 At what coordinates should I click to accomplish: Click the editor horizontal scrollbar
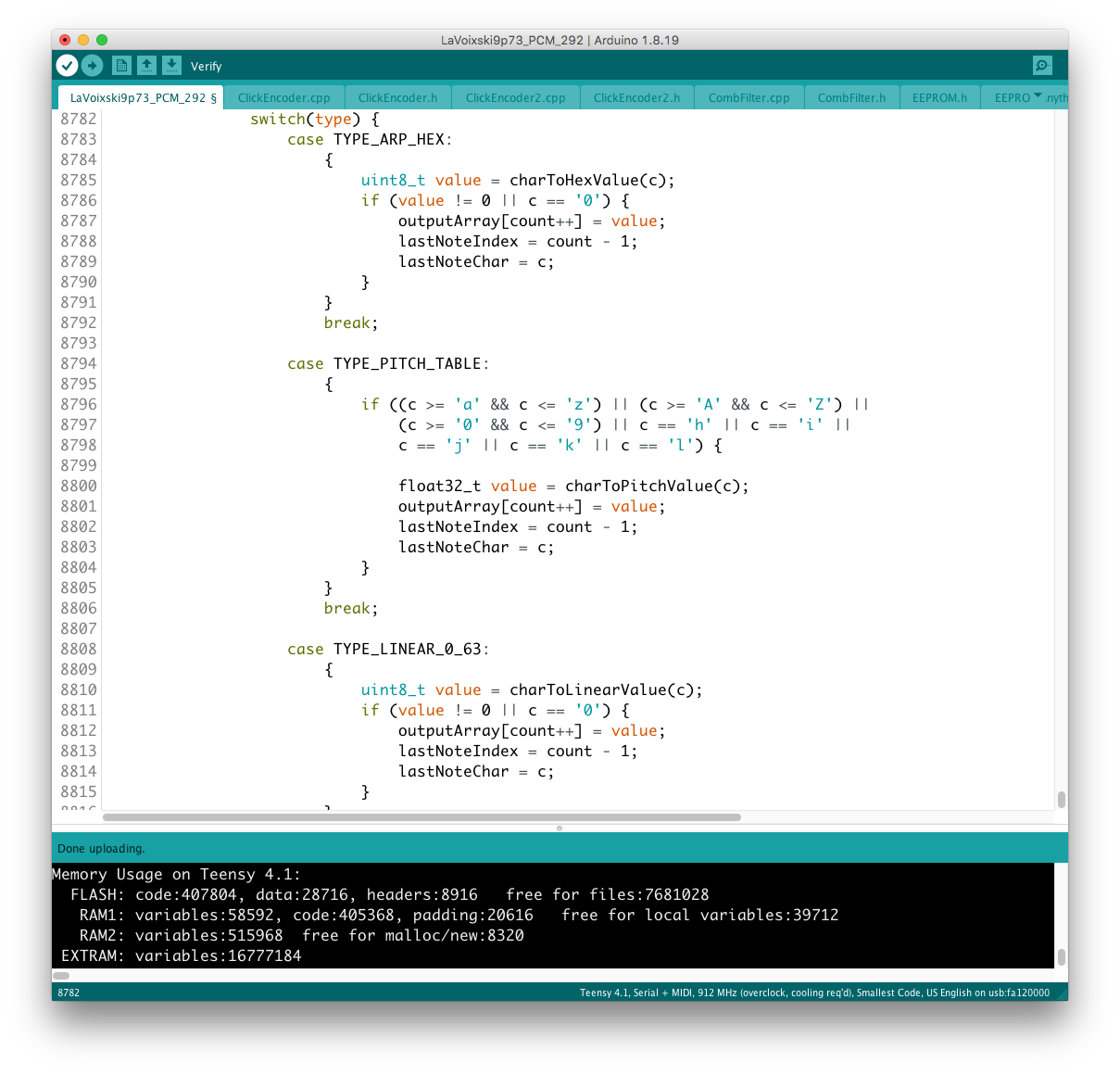(x=422, y=817)
